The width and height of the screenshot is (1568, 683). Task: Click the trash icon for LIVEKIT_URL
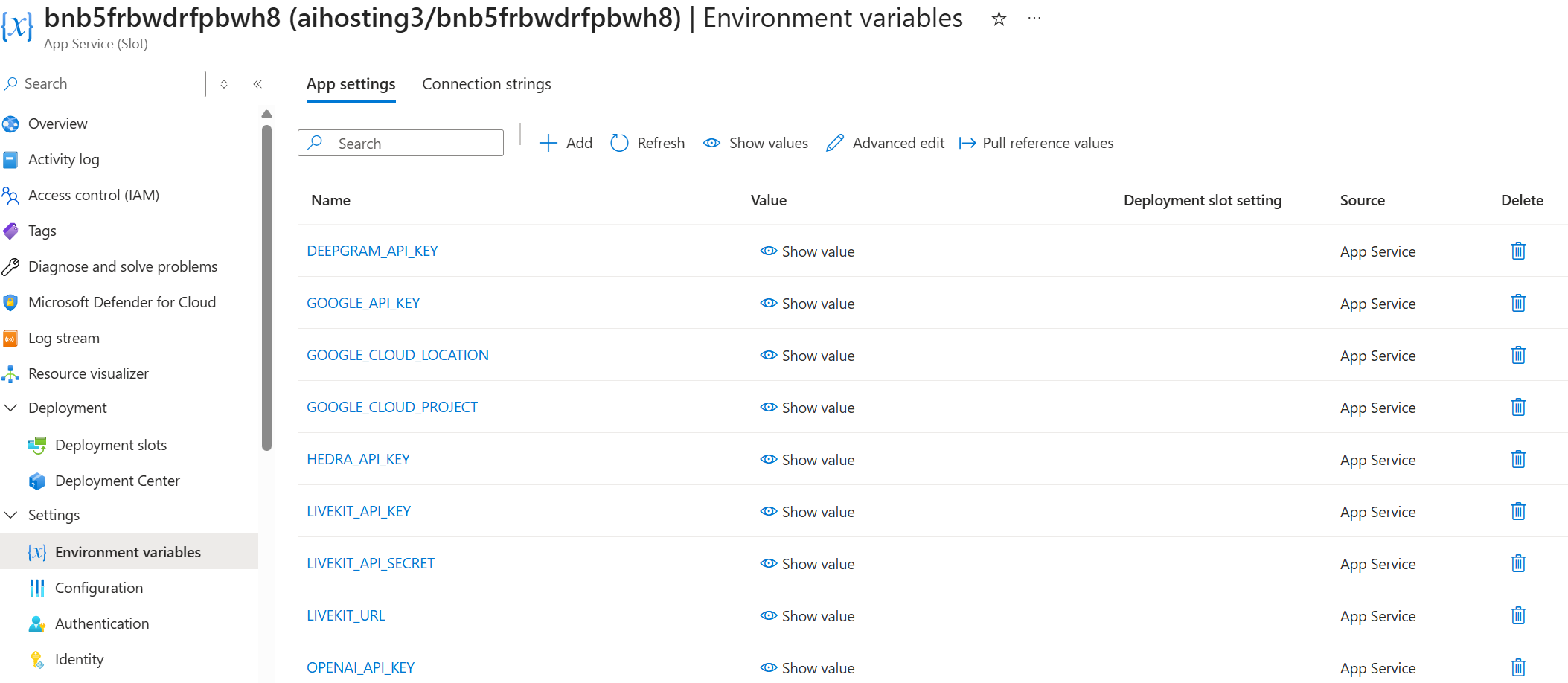[1518, 615]
